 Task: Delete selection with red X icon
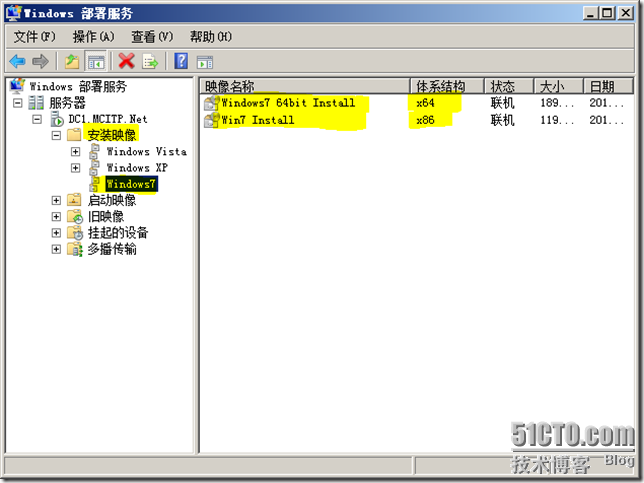pos(126,62)
